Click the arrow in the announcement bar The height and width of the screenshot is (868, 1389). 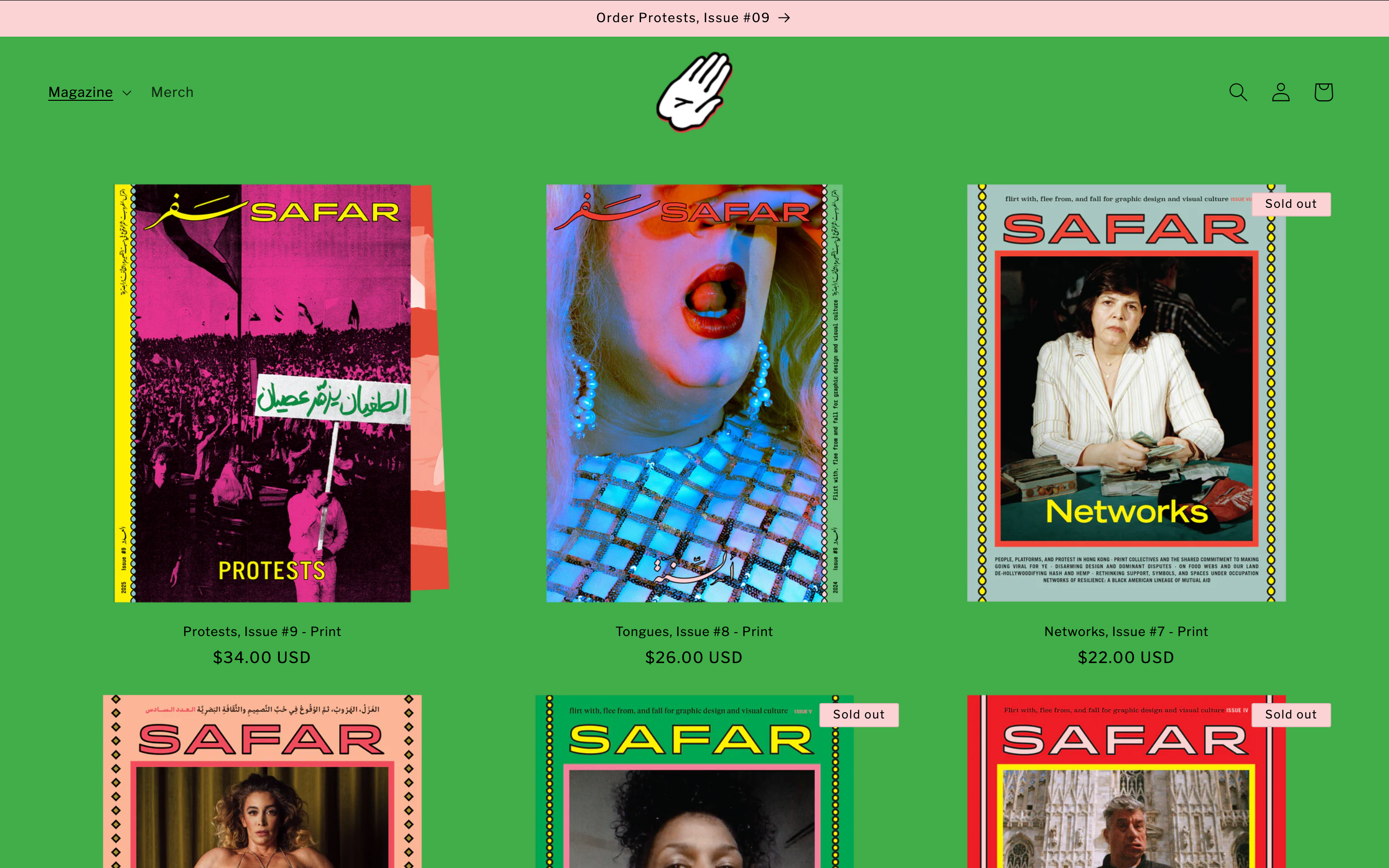[784, 18]
